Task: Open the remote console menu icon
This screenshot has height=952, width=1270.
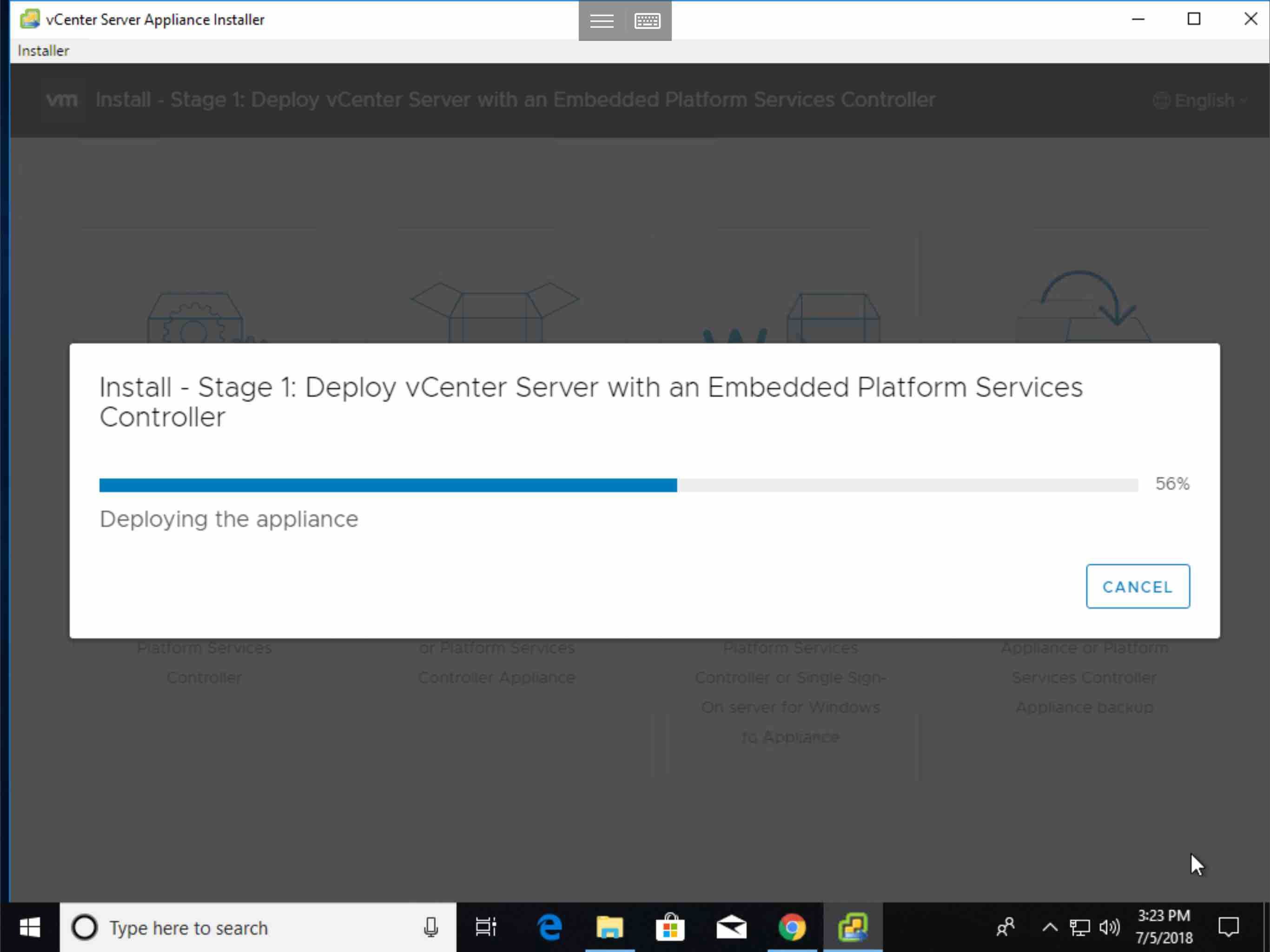Action: click(602, 20)
